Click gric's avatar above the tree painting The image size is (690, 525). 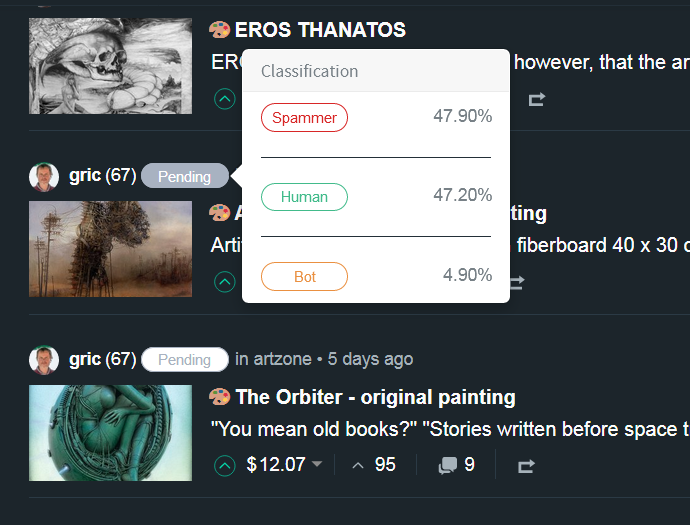(x=44, y=176)
